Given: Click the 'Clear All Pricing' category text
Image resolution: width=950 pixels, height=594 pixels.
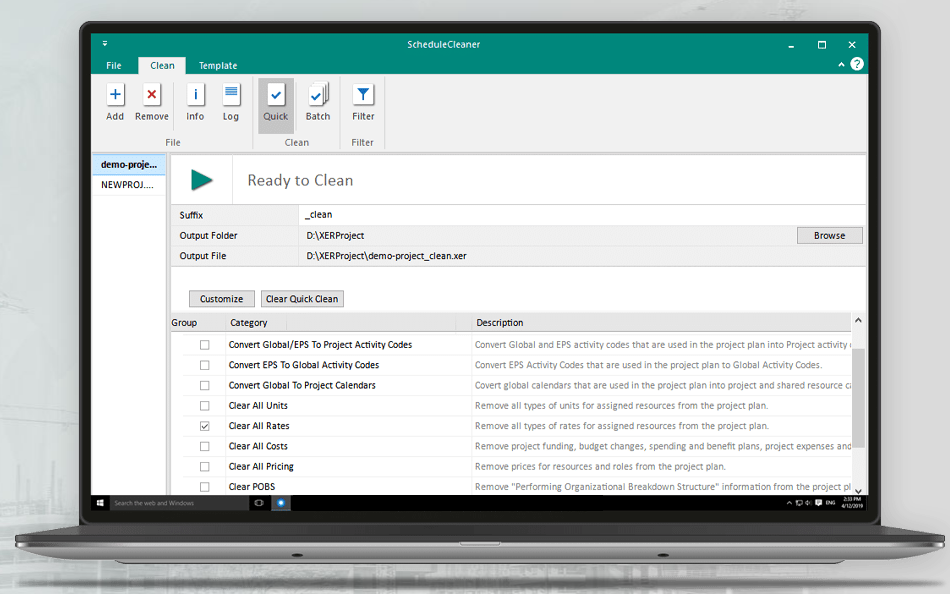Looking at the screenshot, I should pyautogui.click(x=261, y=467).
